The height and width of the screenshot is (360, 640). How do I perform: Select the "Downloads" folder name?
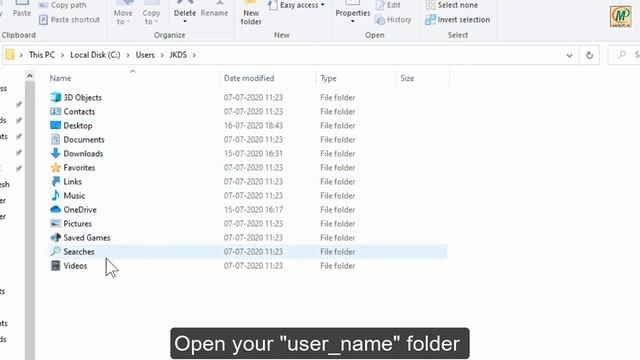pyautogui.click(x=83, y=153)
